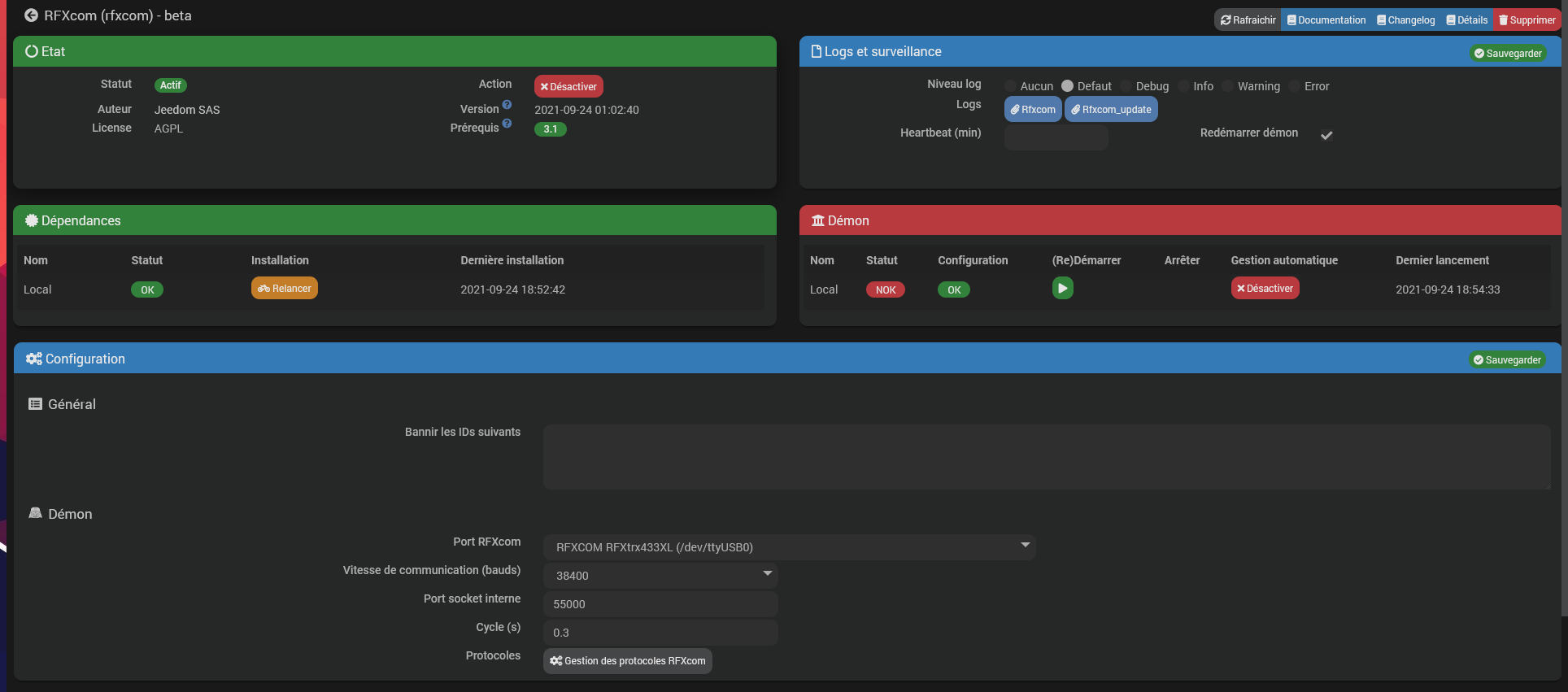Image resolution: width=1568 pixels, height=692 pixels.
Task: Click the NOK daemon status badge
Action: click(x=886, y=290)
